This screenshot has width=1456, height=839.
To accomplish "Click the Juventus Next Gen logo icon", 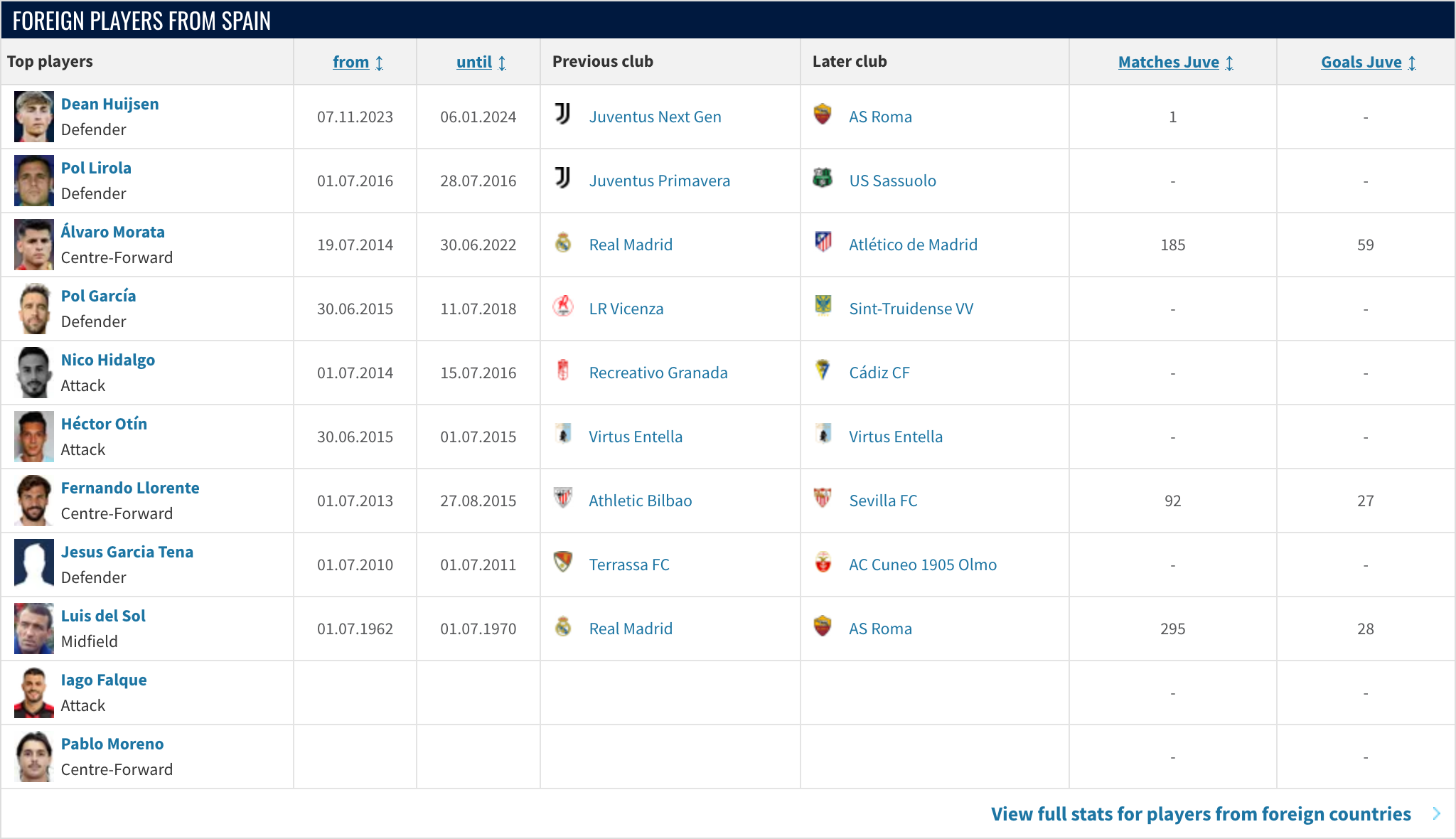I will (563, 114).
